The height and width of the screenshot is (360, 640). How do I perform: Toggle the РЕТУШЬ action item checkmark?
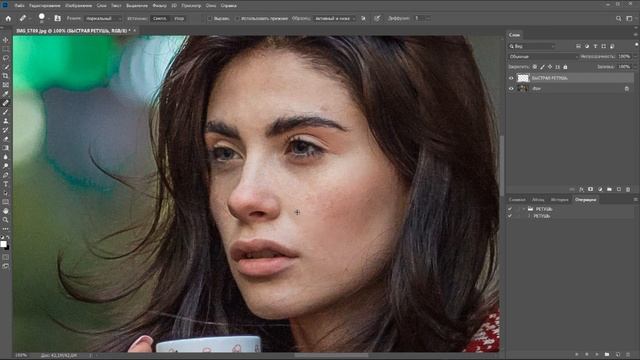(509, 216)
